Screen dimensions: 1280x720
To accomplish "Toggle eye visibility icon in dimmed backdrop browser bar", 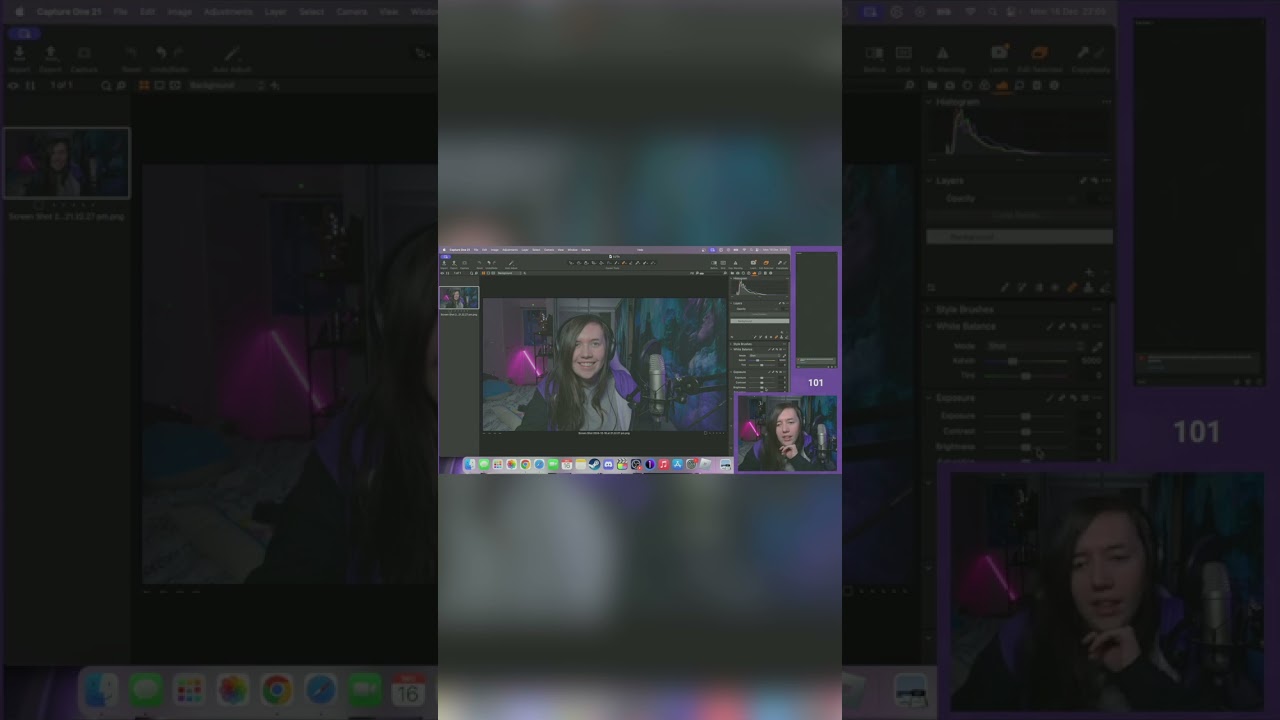I will click(13, 86).
